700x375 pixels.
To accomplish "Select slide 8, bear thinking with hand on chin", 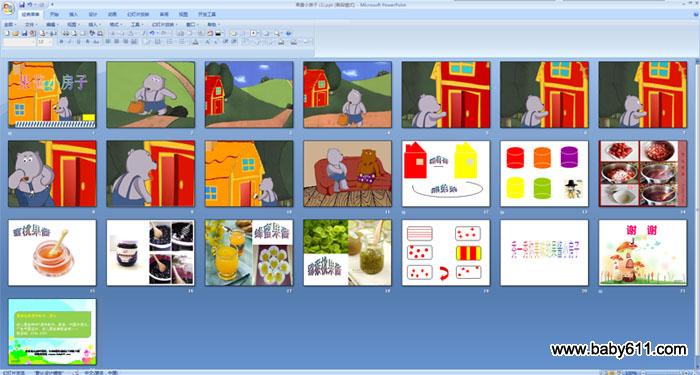I will tap(52, 174).
